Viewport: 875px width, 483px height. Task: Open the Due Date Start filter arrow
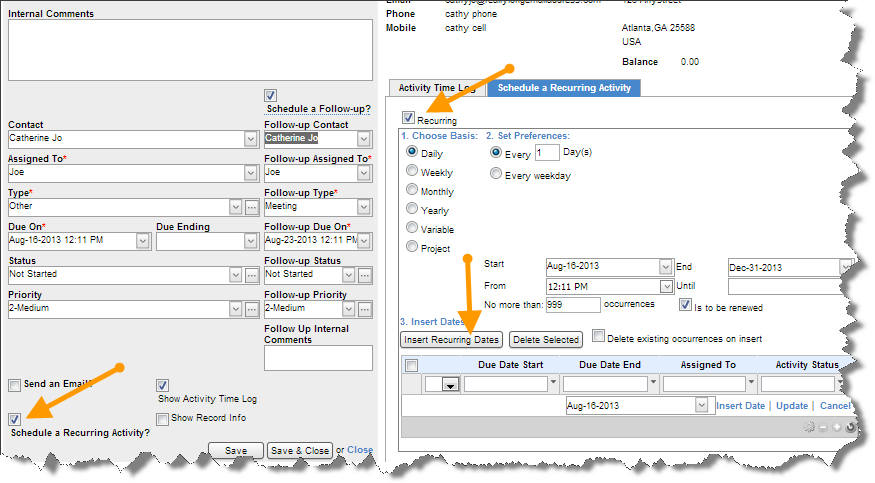[x=554, y=384]
